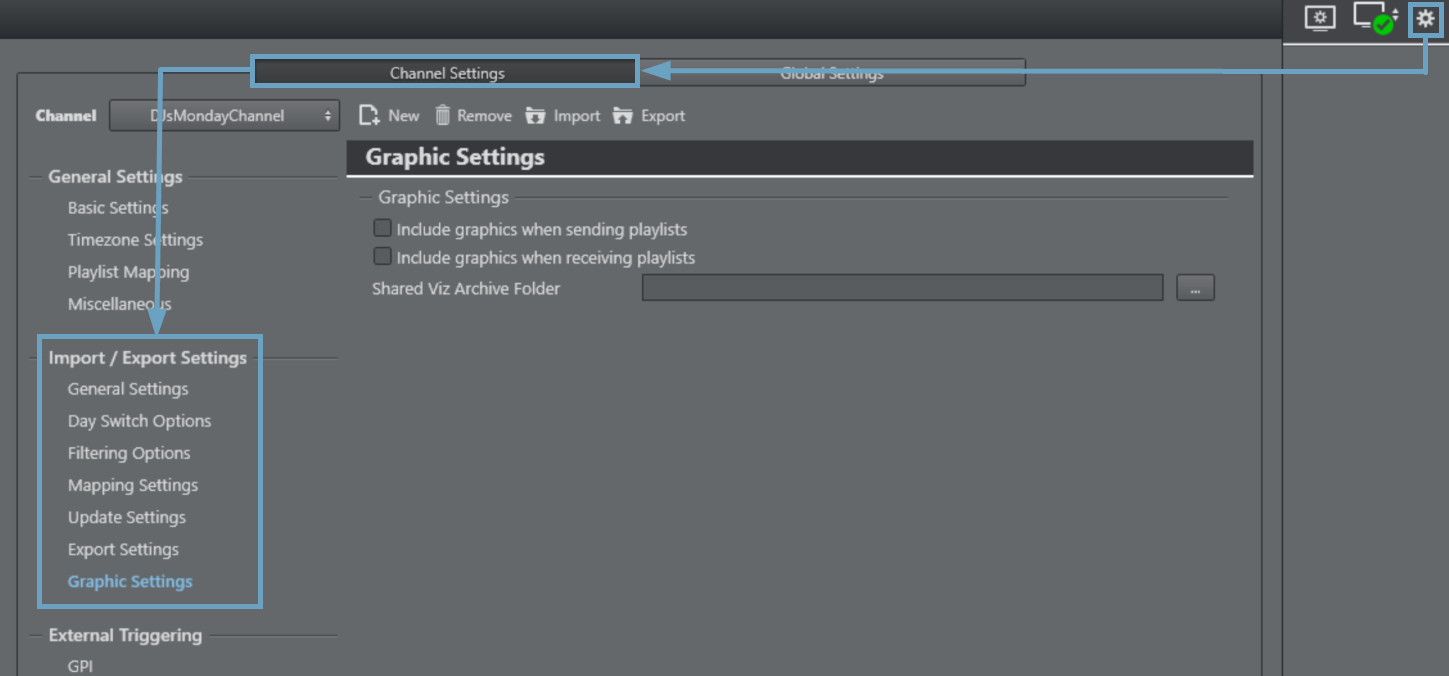Image resolution: width=1449 pixels, height=676 pixels.
Task: Open Playlist Mapping settings
Action: click(x=128, y=272)
